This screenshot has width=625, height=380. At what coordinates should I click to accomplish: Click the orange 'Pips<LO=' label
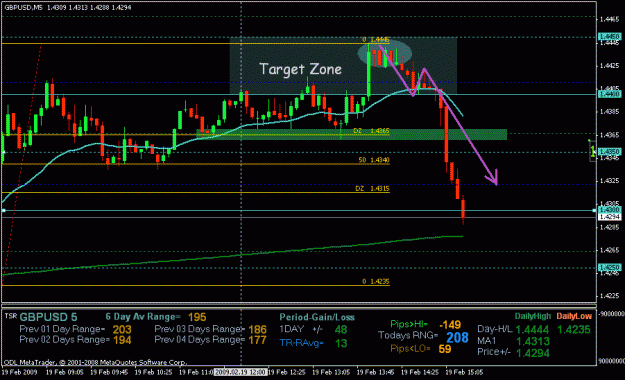(411, 348)
